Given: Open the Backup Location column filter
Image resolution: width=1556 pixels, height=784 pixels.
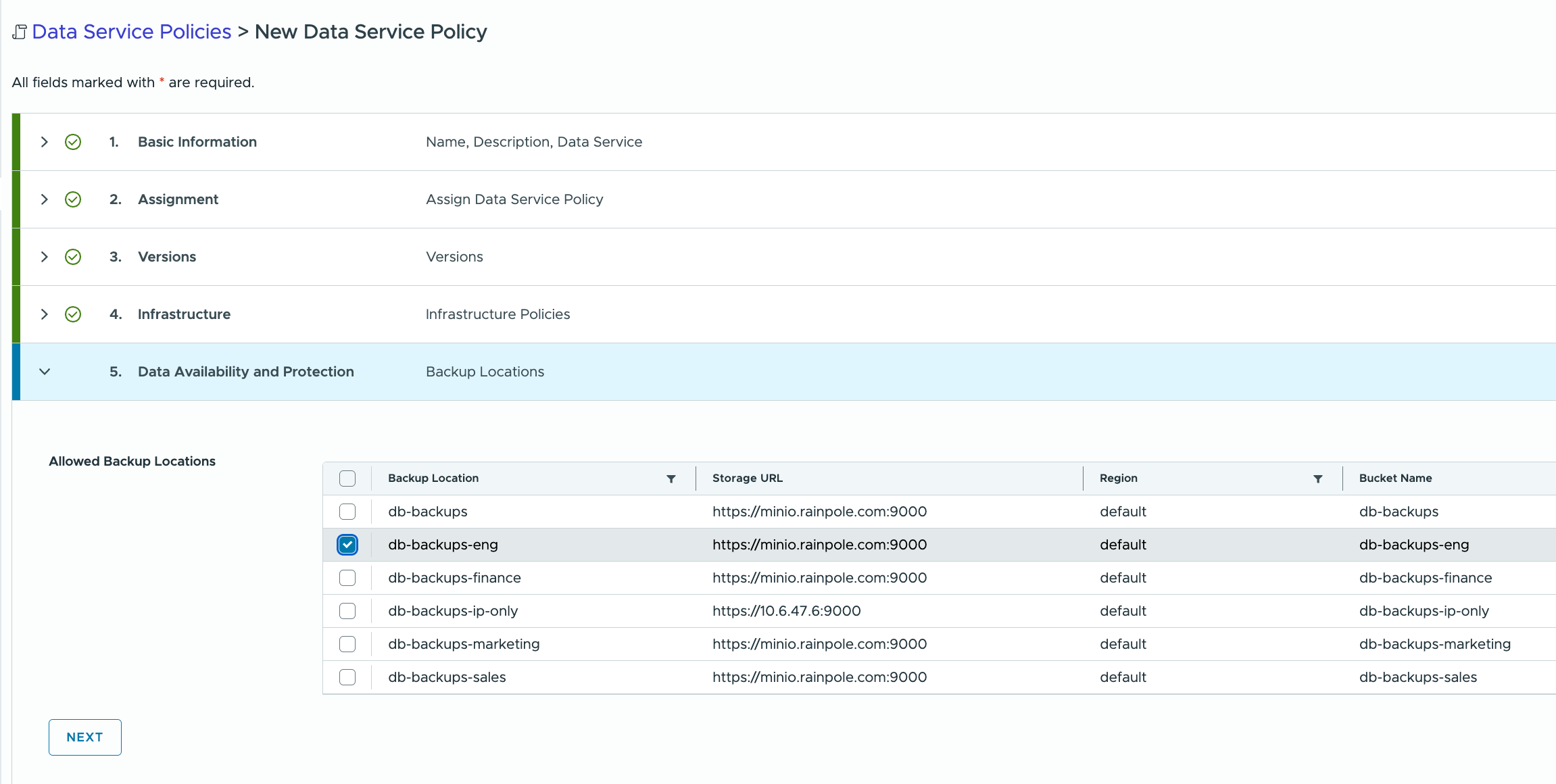Looking at the screenshot, I should (671, 479).
